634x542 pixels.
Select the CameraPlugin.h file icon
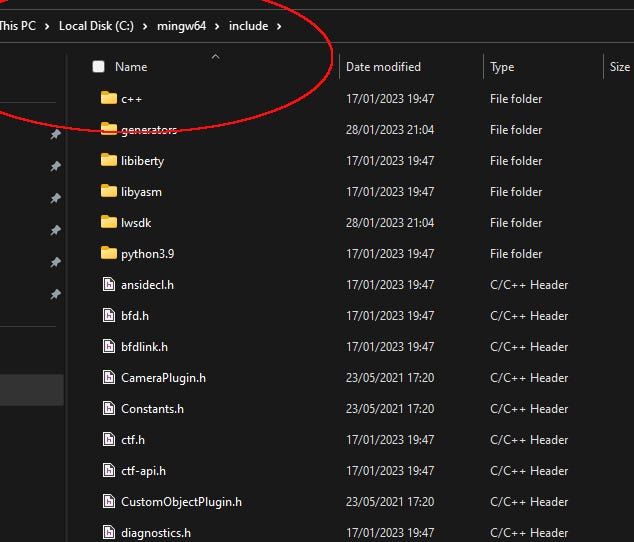pos(109,377)
